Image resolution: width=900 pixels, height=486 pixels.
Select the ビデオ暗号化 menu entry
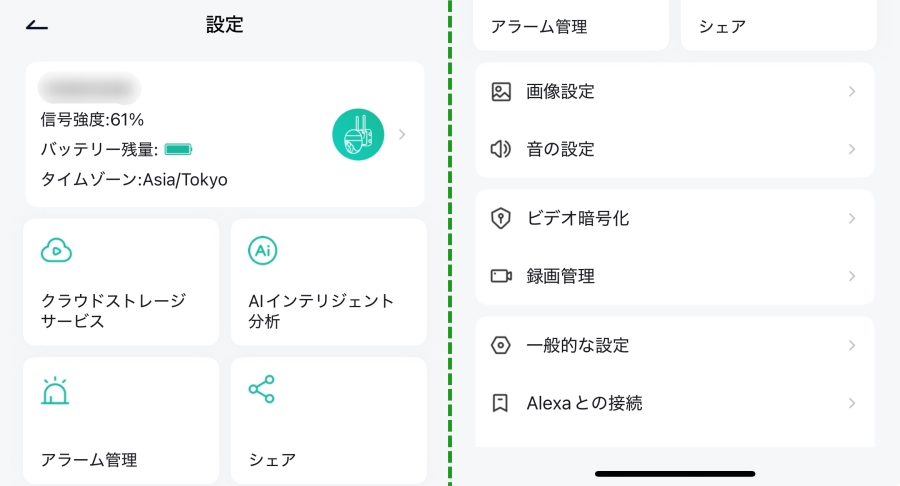click(x=674, y=219)
